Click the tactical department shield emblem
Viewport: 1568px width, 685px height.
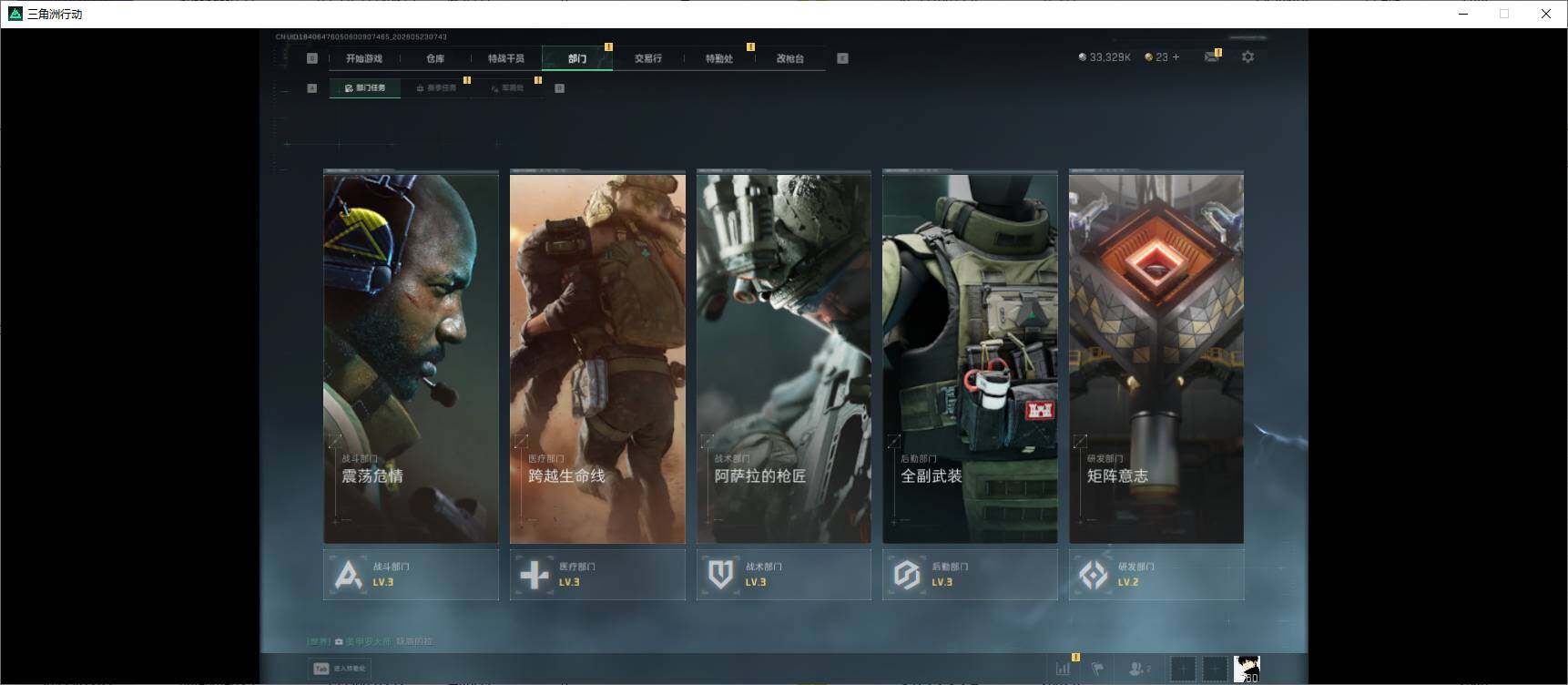[x=721, y=575]
